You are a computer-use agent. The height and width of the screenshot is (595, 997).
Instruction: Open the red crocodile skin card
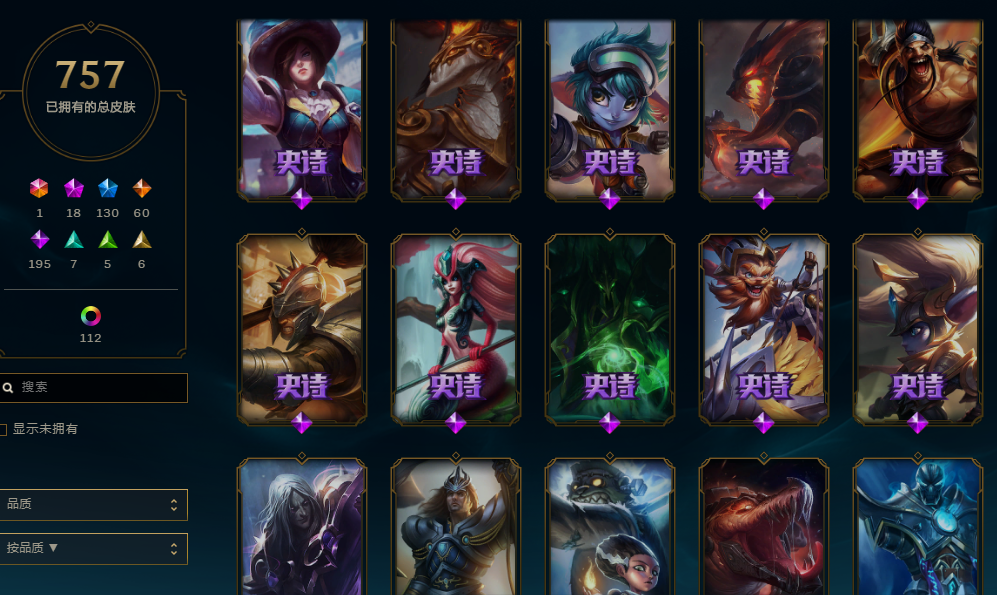(x=764, y=526)
